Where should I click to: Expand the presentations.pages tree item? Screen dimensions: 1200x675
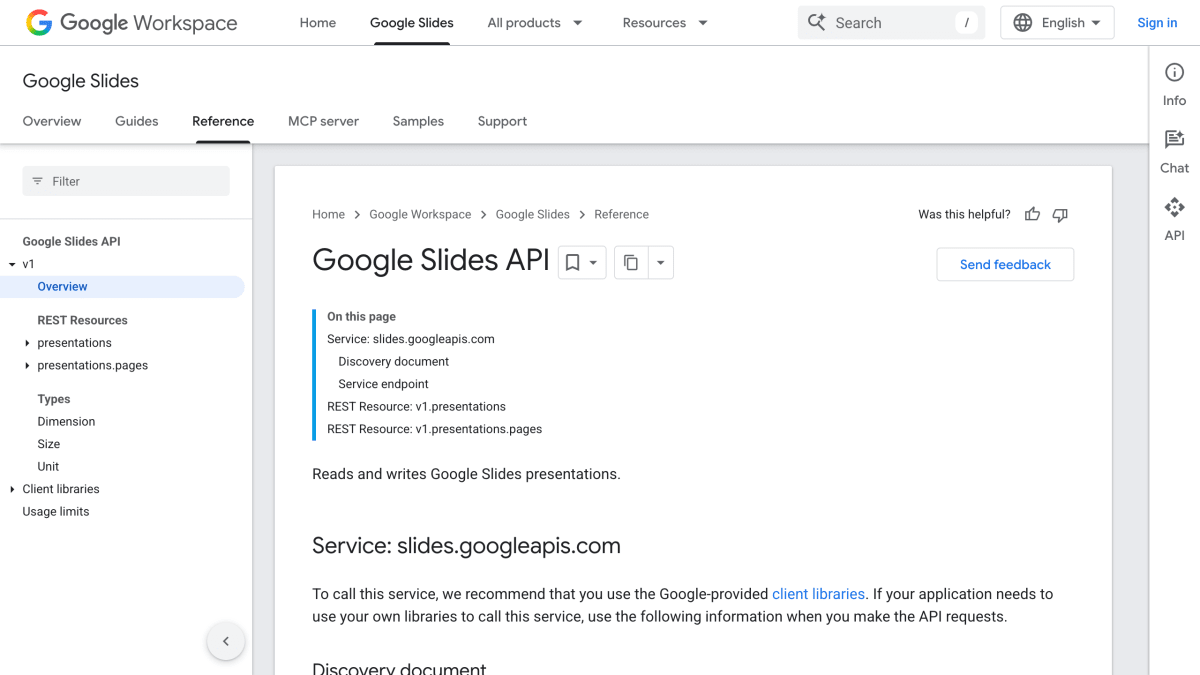(27, 366)
